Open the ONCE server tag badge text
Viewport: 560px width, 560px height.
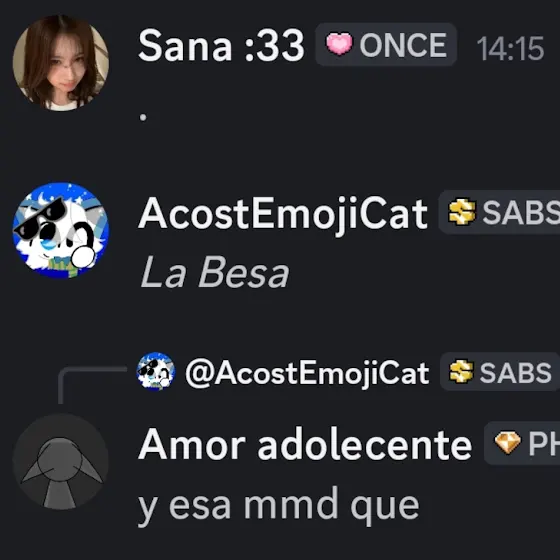(x=403, y=45)
